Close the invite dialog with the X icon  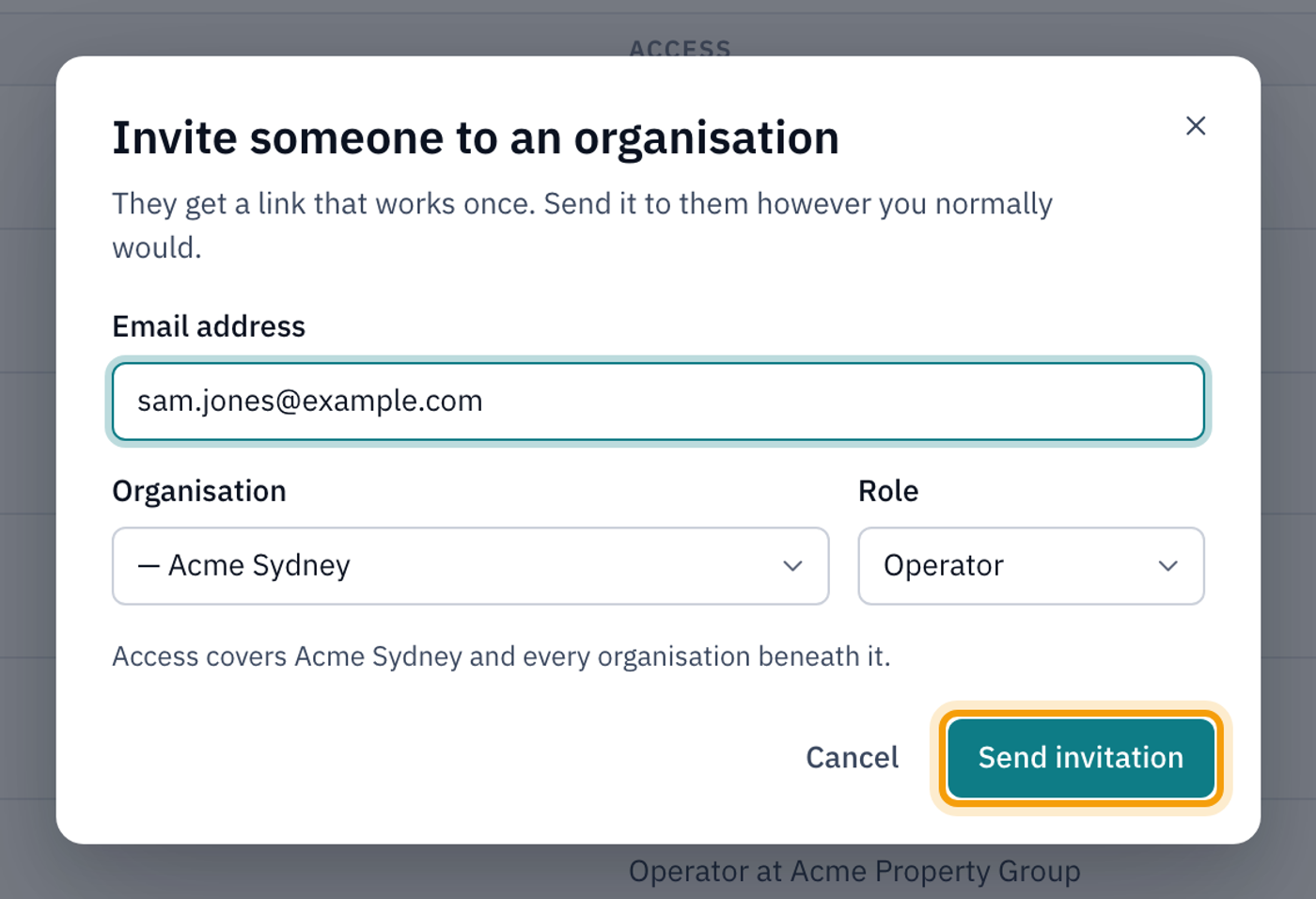(1195, 126)
